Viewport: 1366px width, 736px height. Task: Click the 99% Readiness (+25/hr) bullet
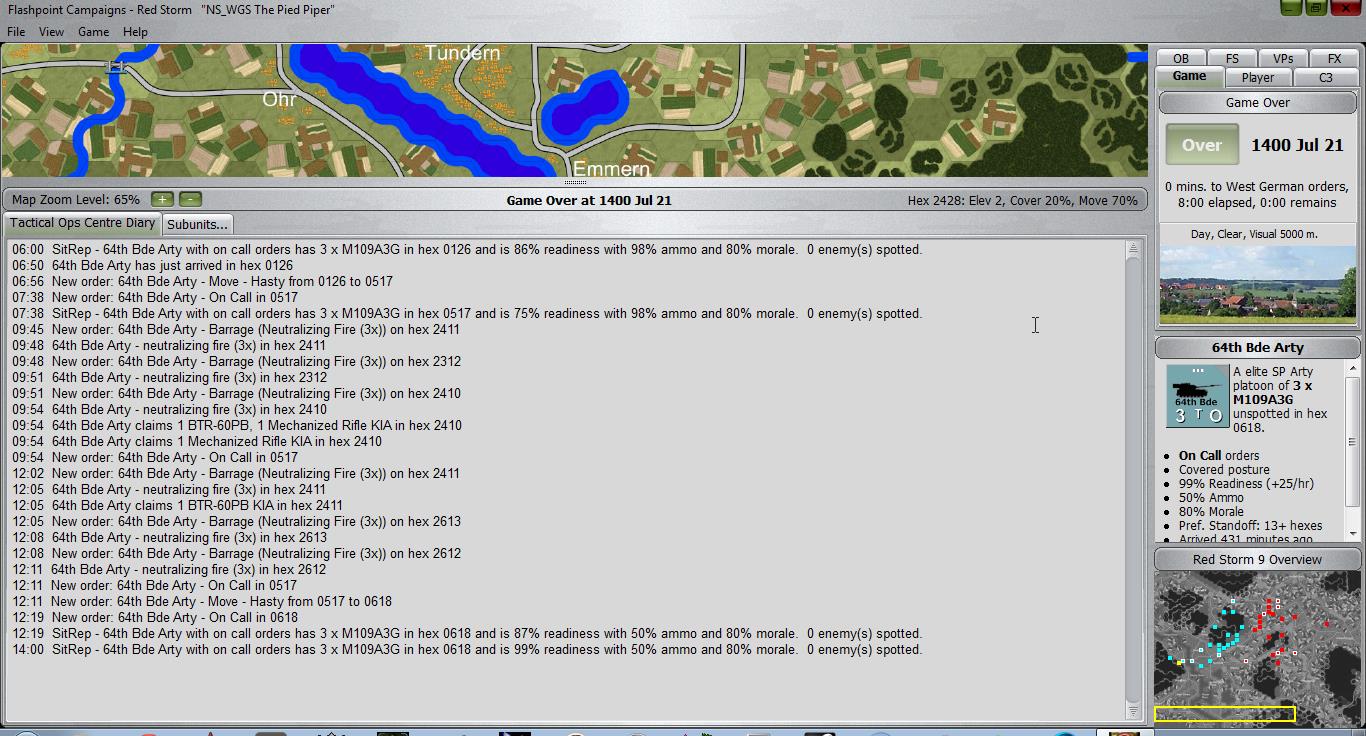pos(1246,483)
